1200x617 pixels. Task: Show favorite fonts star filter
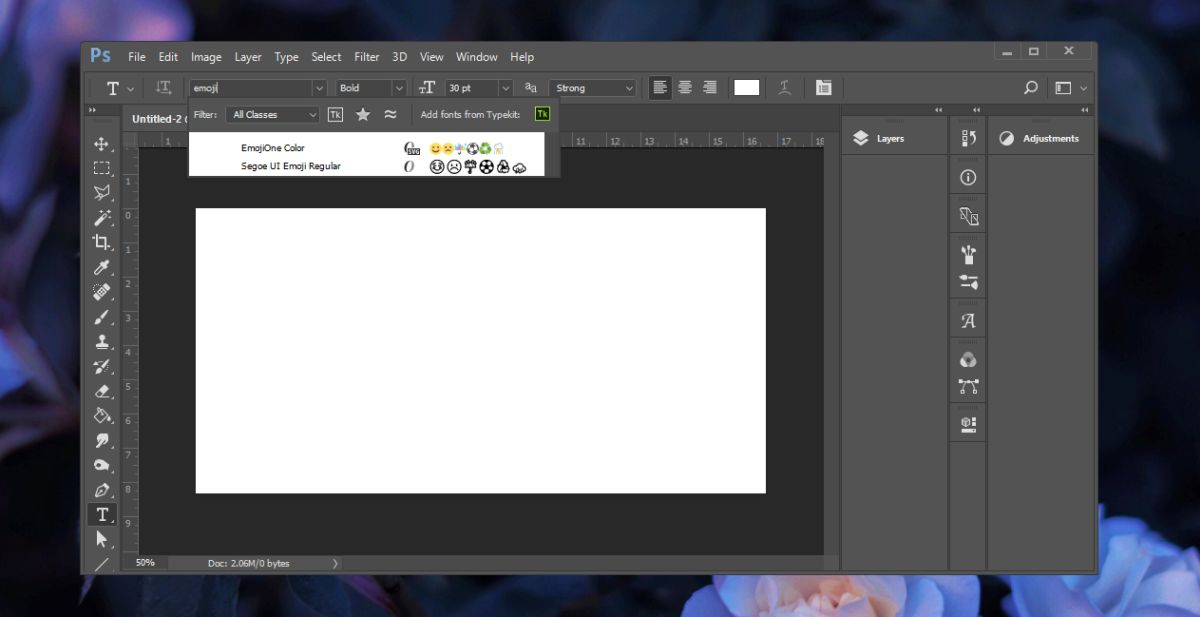(363, 115)
